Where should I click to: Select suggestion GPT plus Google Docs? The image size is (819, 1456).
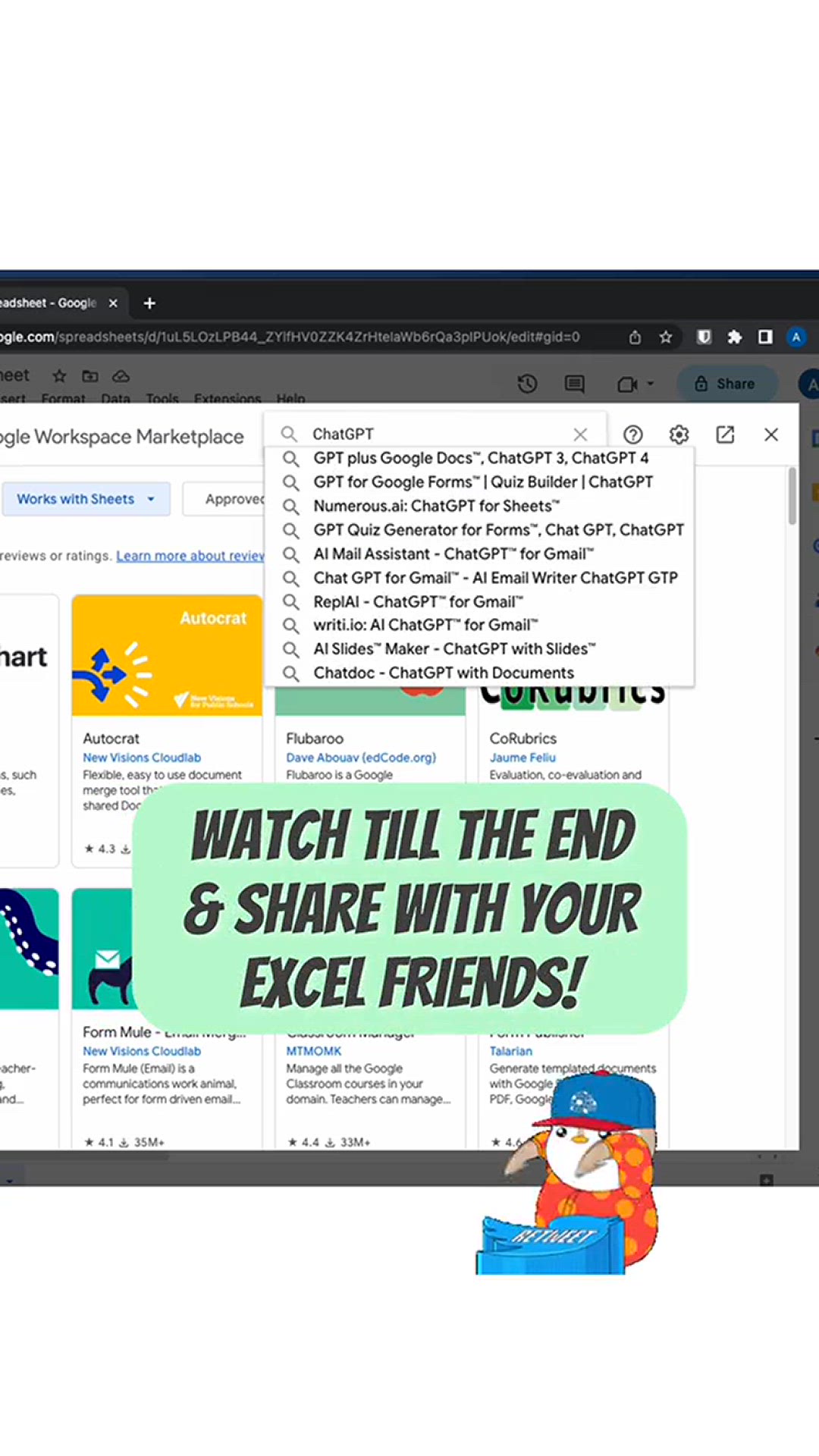pyautogui.click(x=479, y=458)
